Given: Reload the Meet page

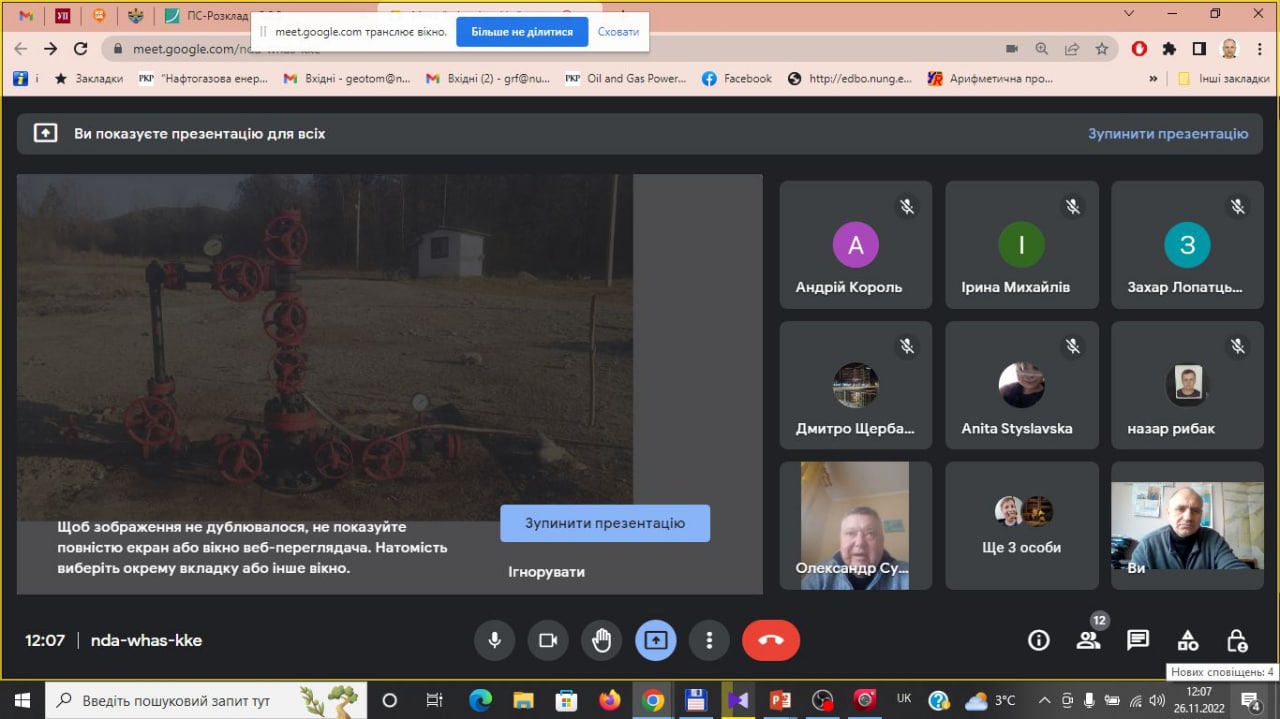Looking at the screenshot, I should coord(81,48).
